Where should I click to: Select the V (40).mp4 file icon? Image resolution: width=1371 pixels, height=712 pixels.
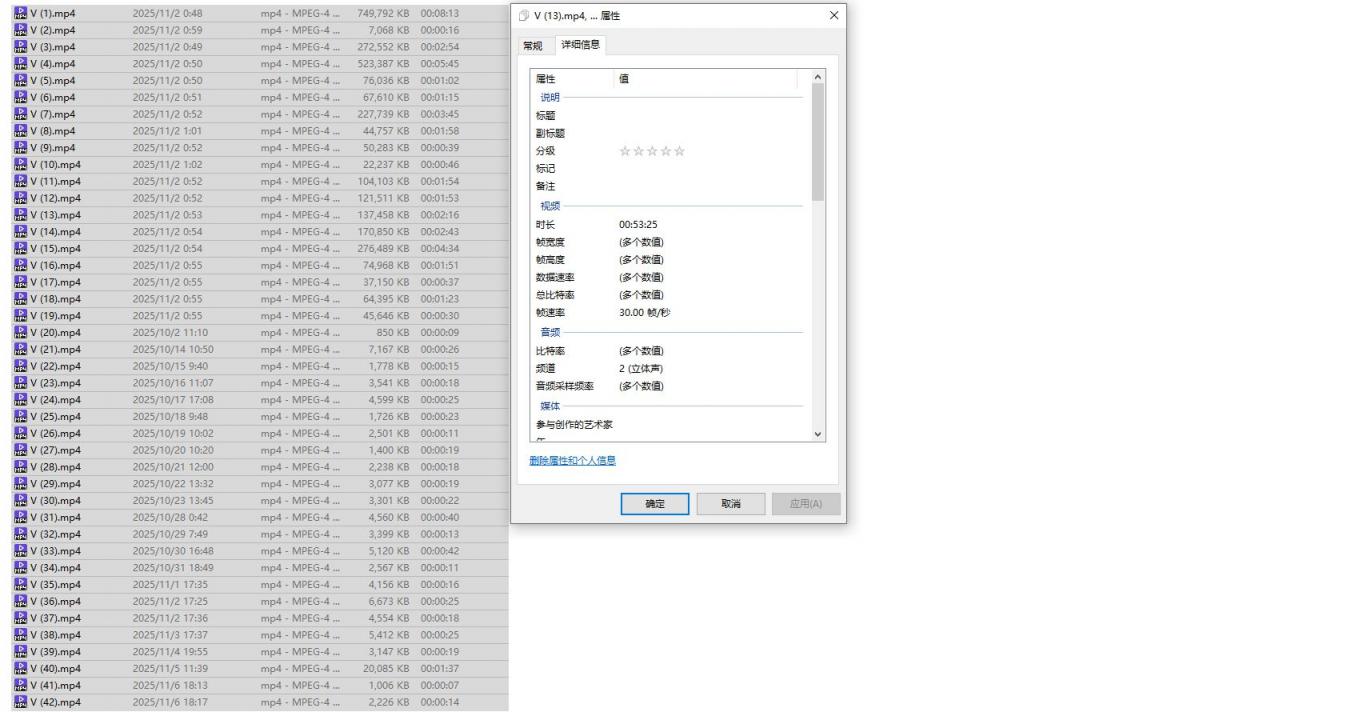(x=20, y=669)
